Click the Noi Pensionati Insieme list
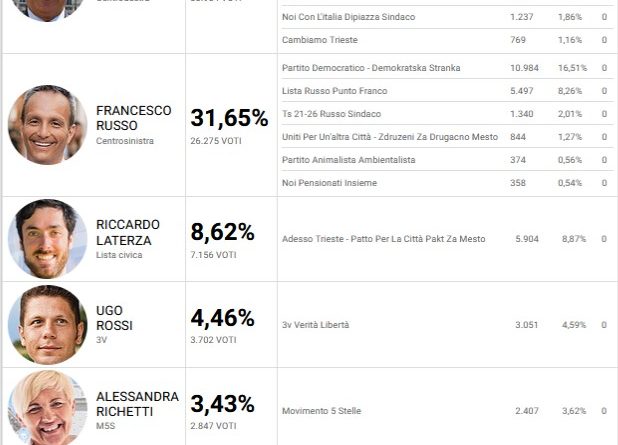Screen dimensions: 618x445 coord(329,183)
